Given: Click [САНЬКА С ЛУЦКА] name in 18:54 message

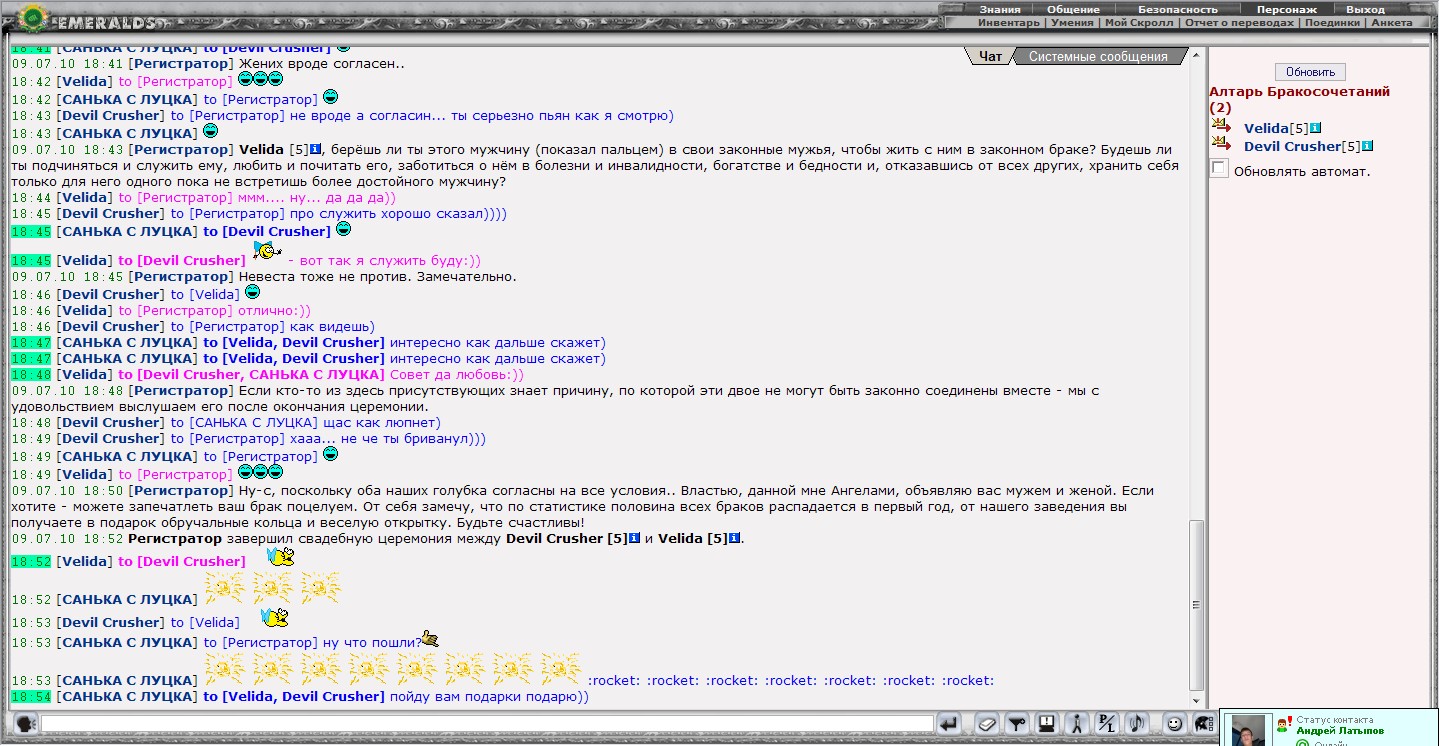Looking at the screenshot, I should click(x=127, y=696).
